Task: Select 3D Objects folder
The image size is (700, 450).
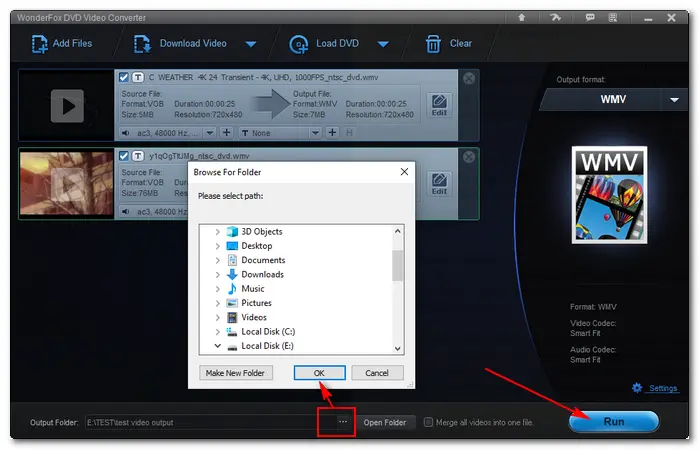Action: click(x=262, y=232)
